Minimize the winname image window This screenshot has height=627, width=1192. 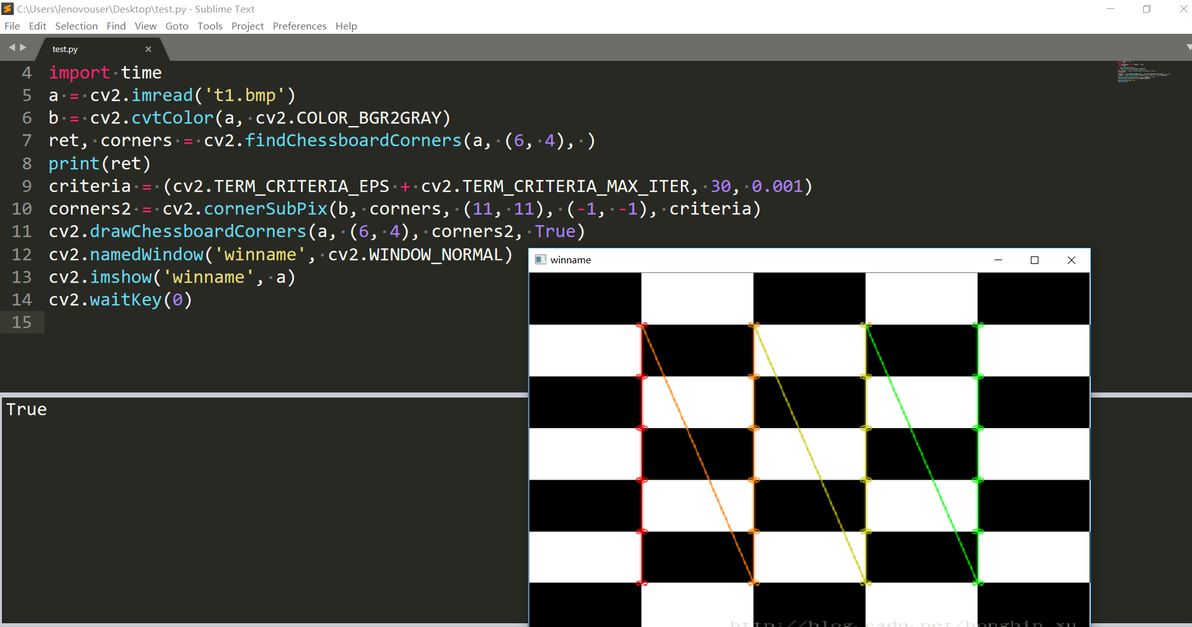pos(998,260)
